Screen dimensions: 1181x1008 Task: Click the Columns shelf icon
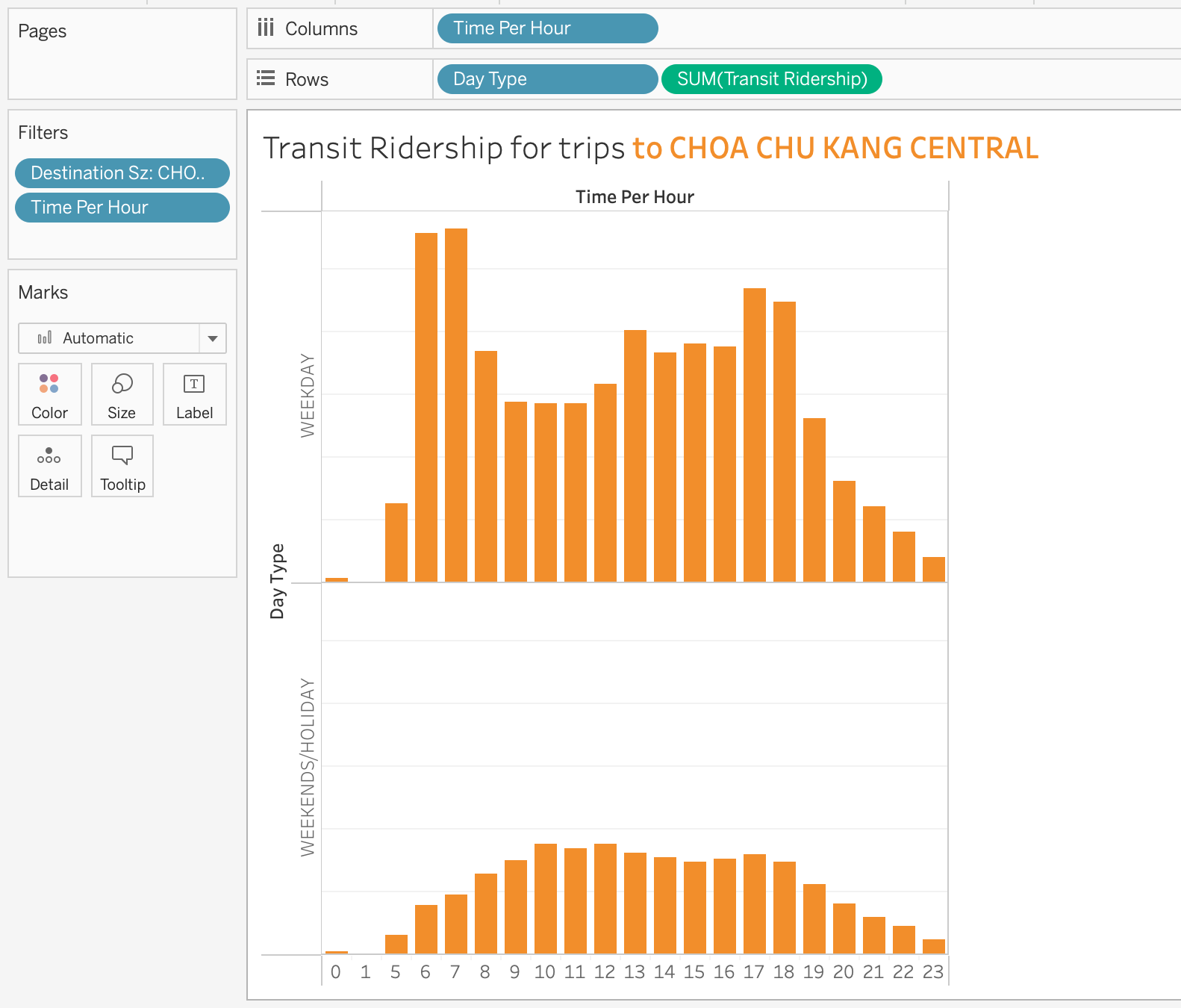click(x=266, y=28)
